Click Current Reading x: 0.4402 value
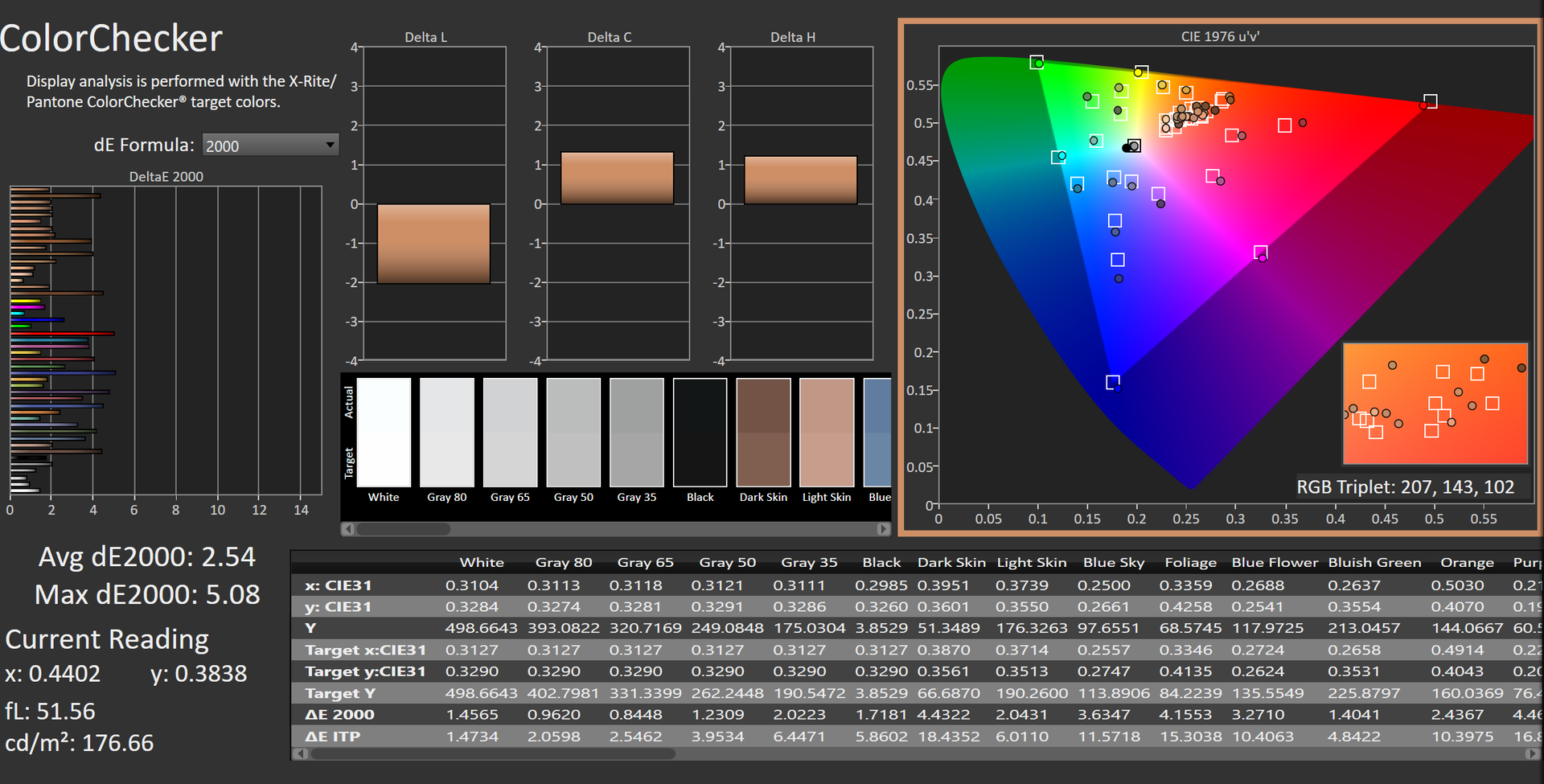 point(53,674)
